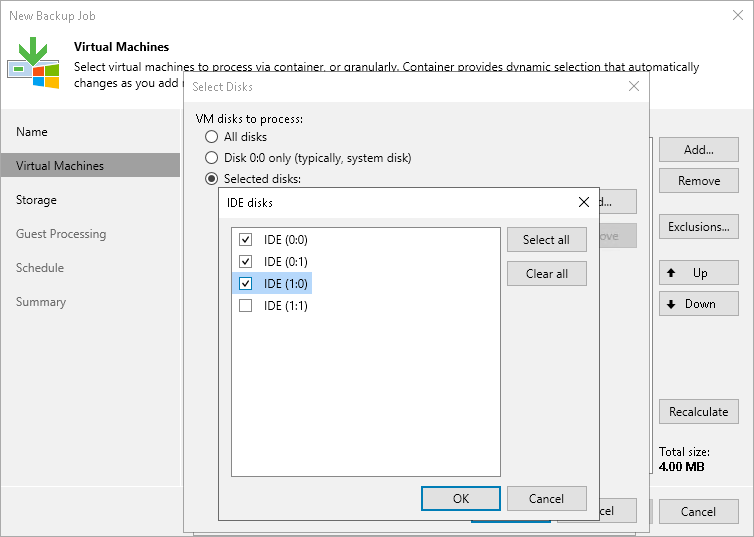Viewport: 754px width, 537px height.
Task: Click Add in New Backup Job window
Action: (x=699, y=150)
